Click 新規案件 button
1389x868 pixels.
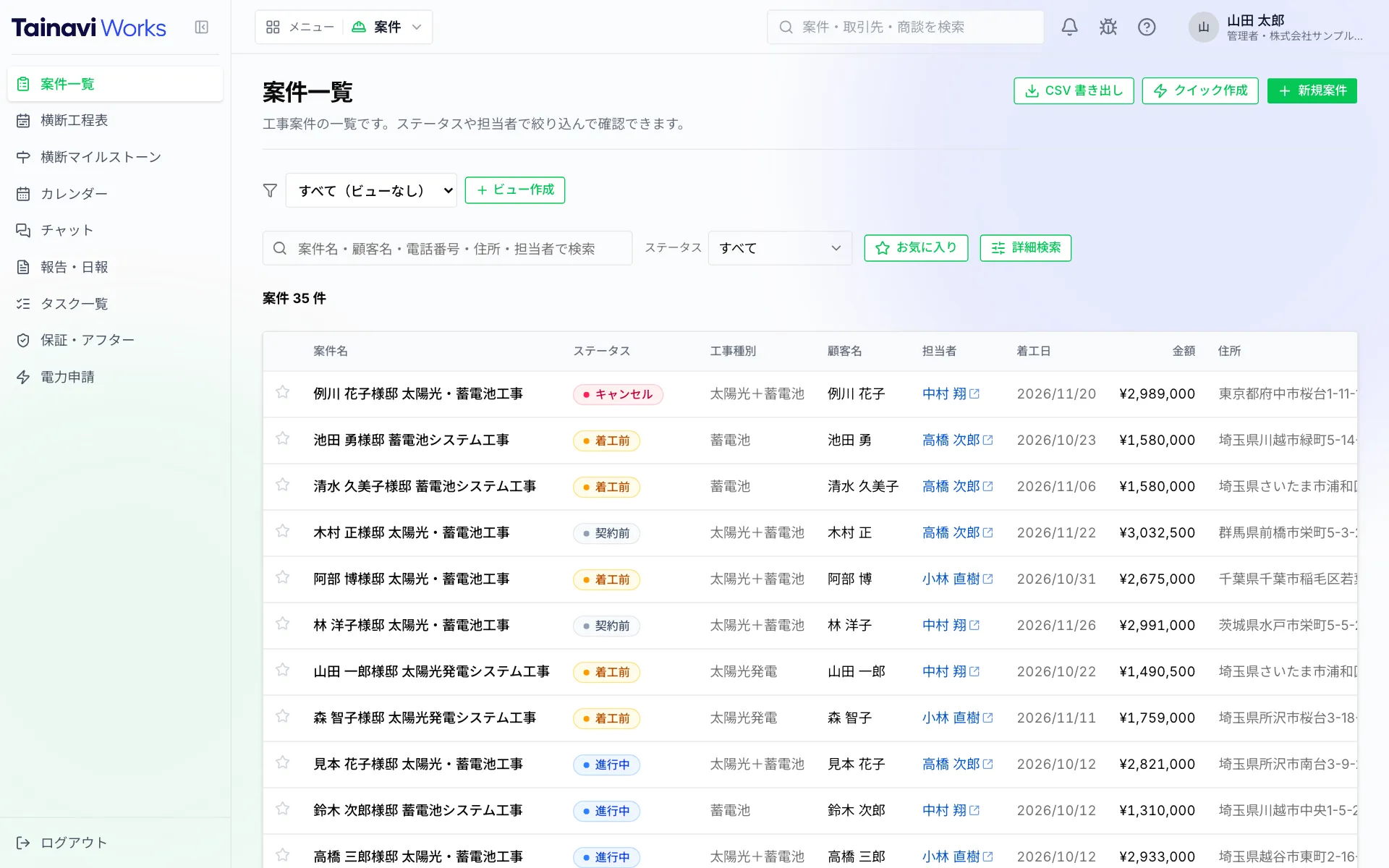pyautogui.click(x=1312, y=91)
